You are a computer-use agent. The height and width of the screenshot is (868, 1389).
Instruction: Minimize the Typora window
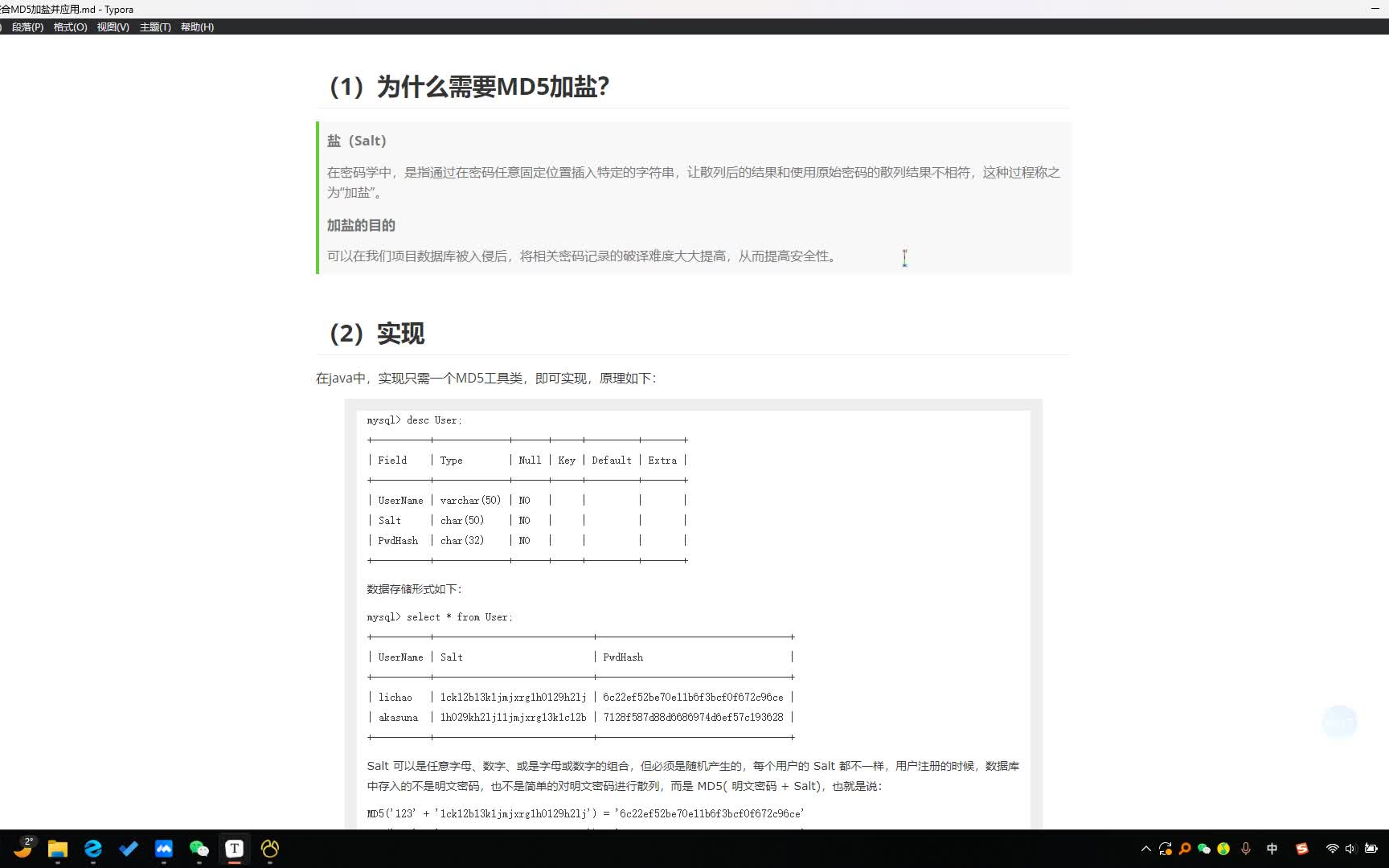tap(1375, 9)
